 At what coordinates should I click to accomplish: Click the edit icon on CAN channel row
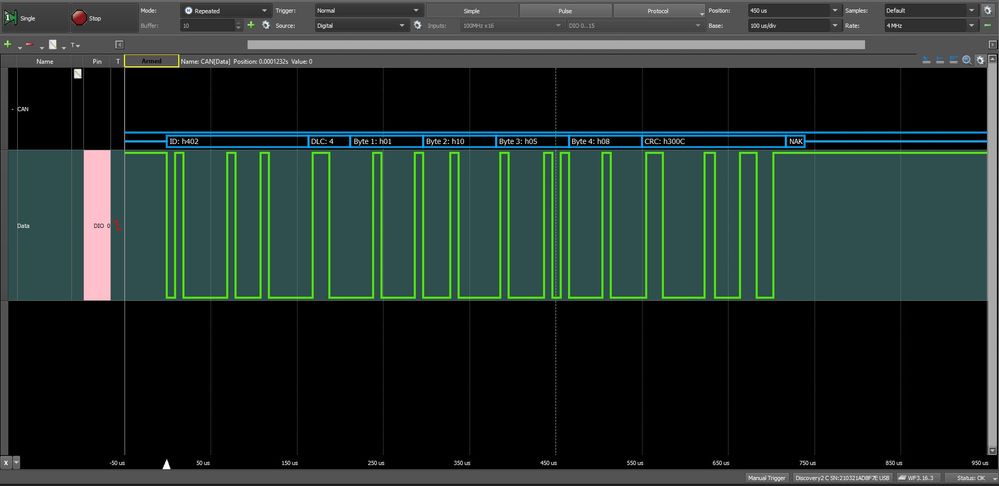[x=78, y=74]
